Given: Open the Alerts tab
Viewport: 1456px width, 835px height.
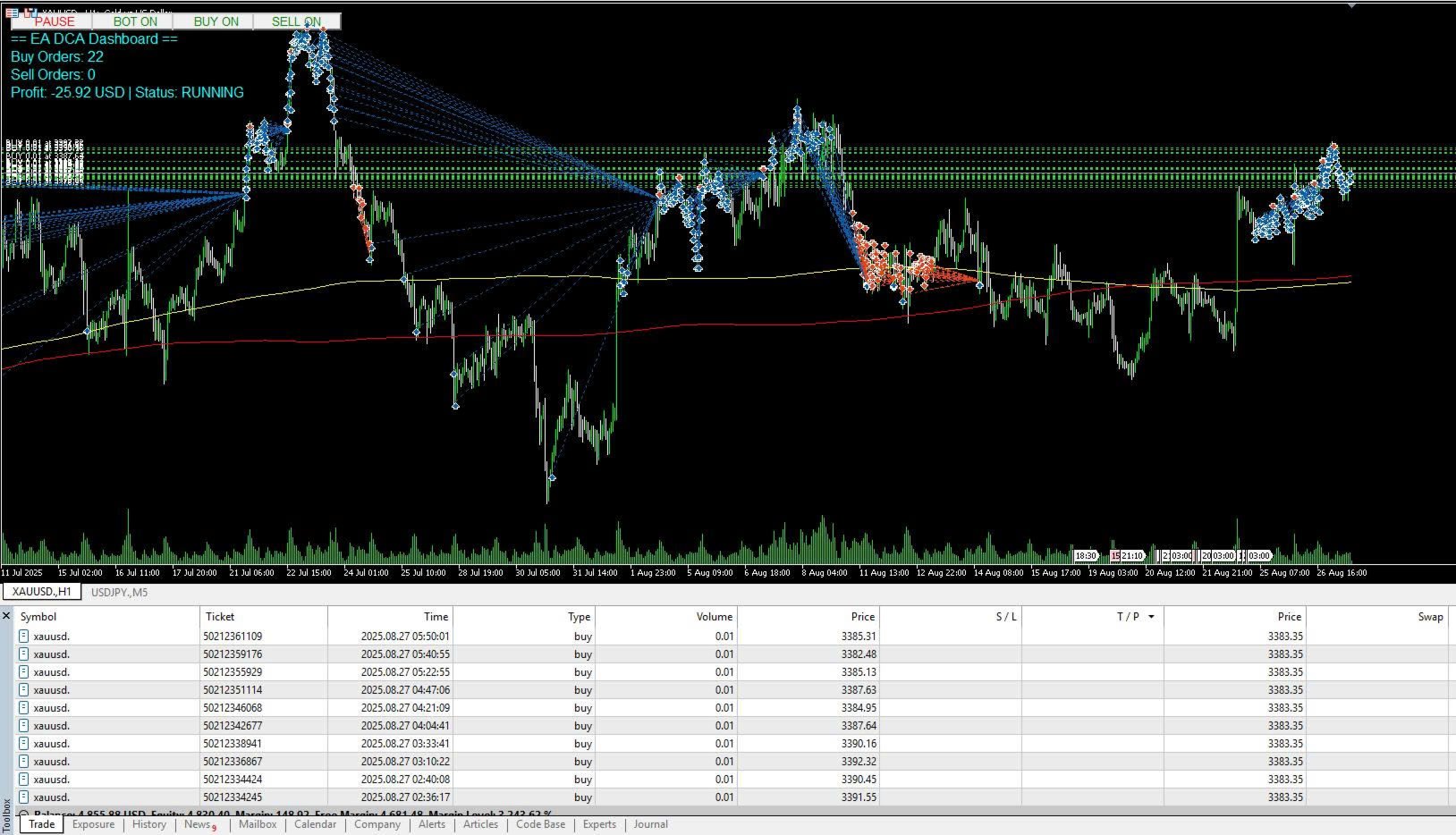Looking at the screenshot, I should click(x=432, y=824).
